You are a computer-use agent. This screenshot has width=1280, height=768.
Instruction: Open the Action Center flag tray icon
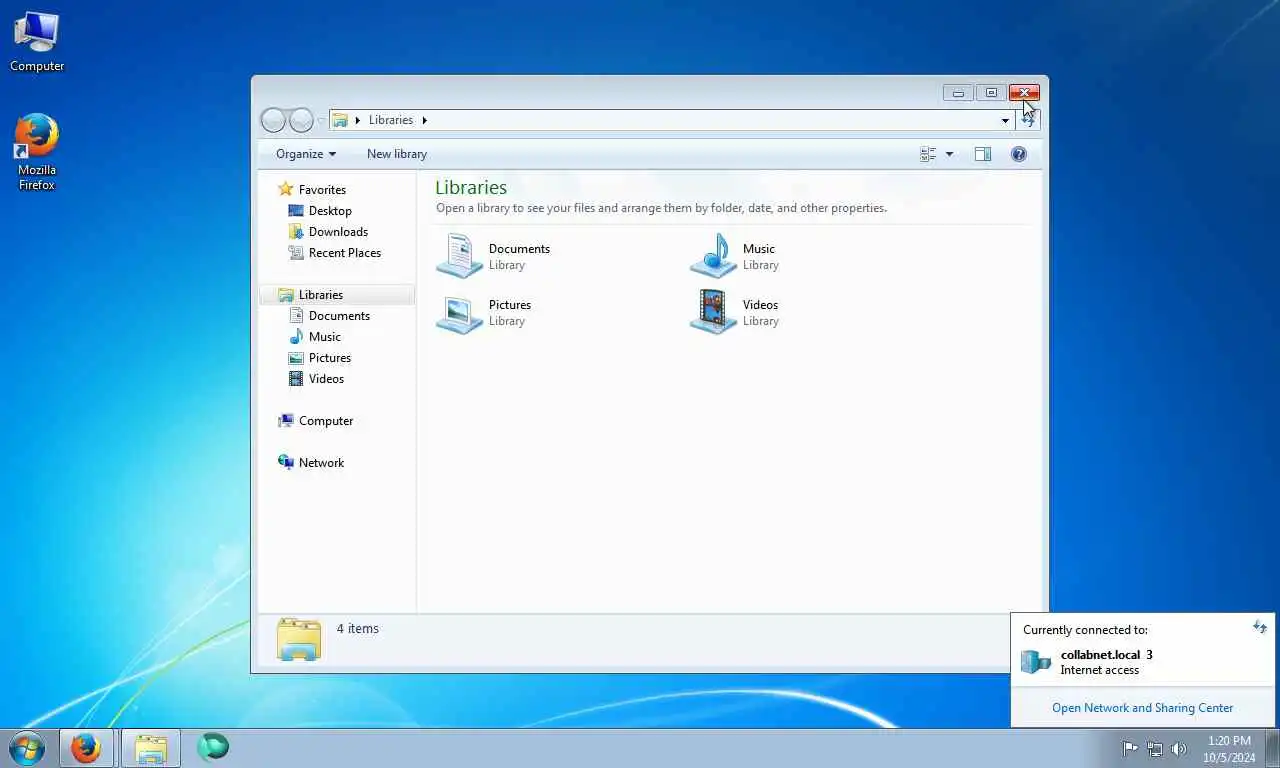pyautogui.click(x=1130, y=748)
